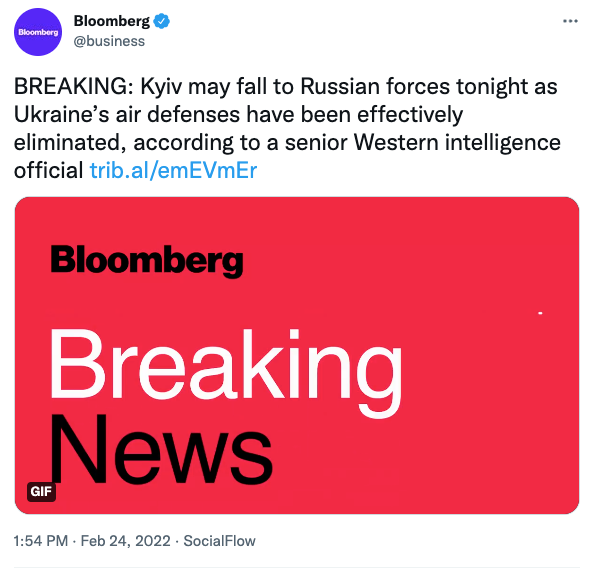This screenshot has width=591, height=578.
Task: Click the small white dash in the GIF
Action: tap(540, 313)
